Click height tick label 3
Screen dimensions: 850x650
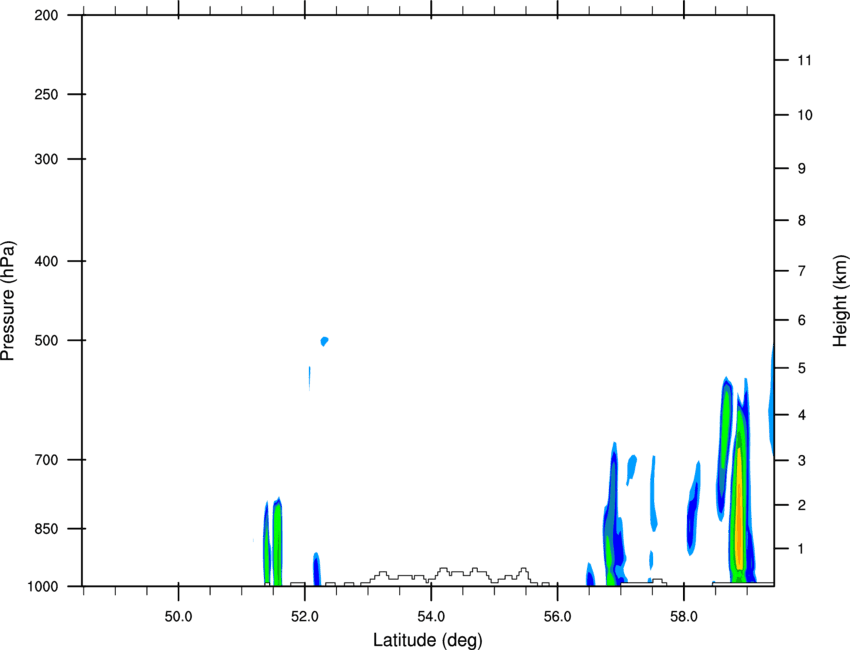click(801, 460)
